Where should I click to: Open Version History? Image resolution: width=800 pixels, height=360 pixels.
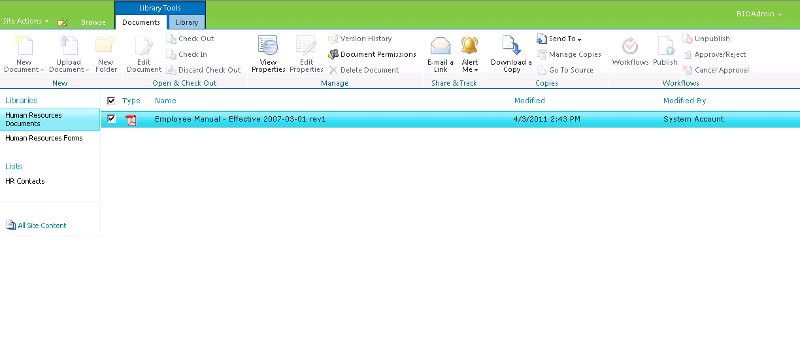[360, 39]
